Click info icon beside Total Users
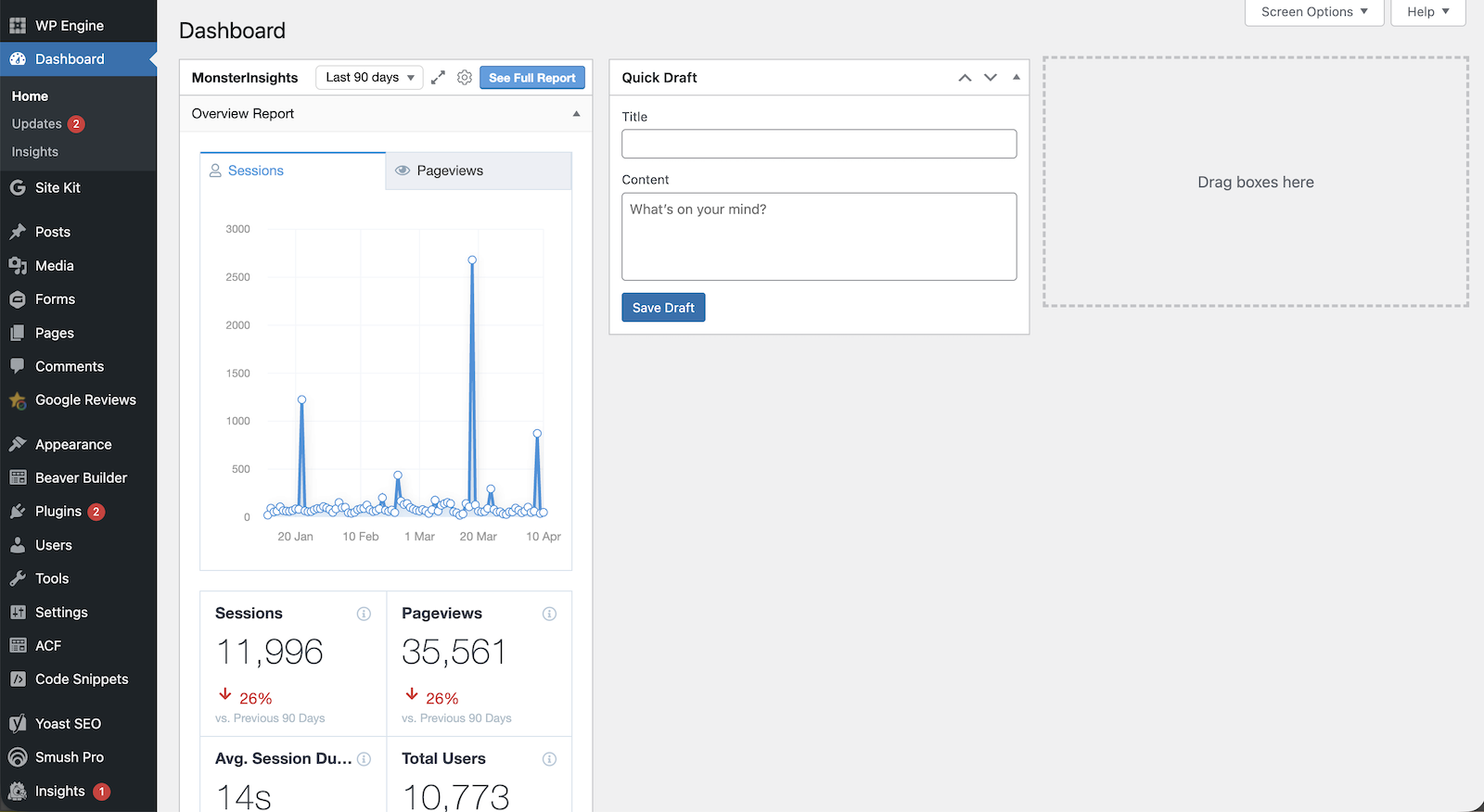This screenshot has height=812, width=1484. (549, 759)
